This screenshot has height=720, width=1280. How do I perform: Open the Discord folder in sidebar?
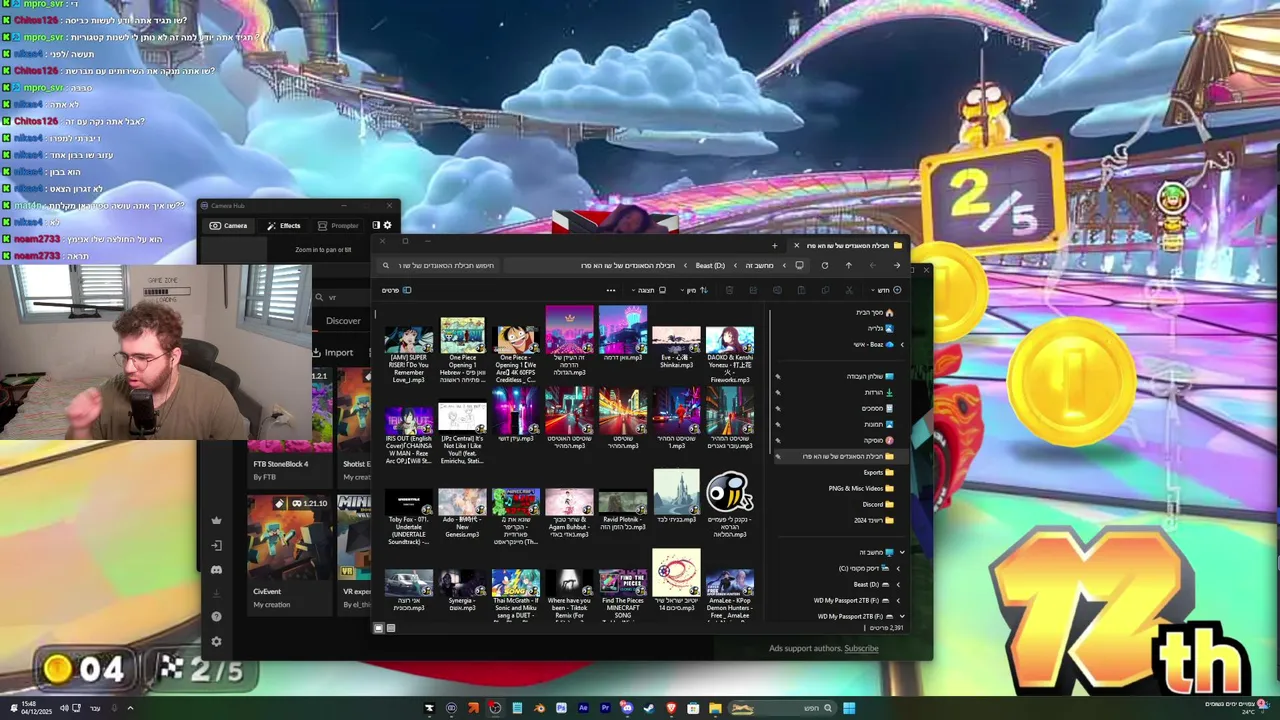pyautogui.click(x=878, y=504)
